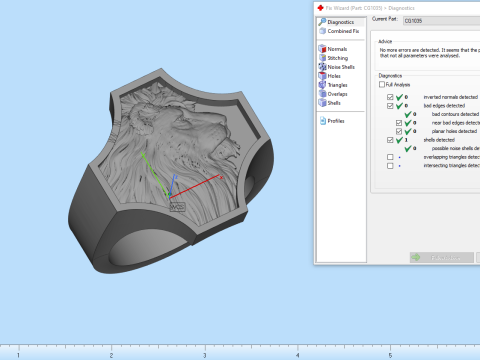Toggle bad edges detection checkbox
This screenshot has height=360, width=480.
pos(390,106)
